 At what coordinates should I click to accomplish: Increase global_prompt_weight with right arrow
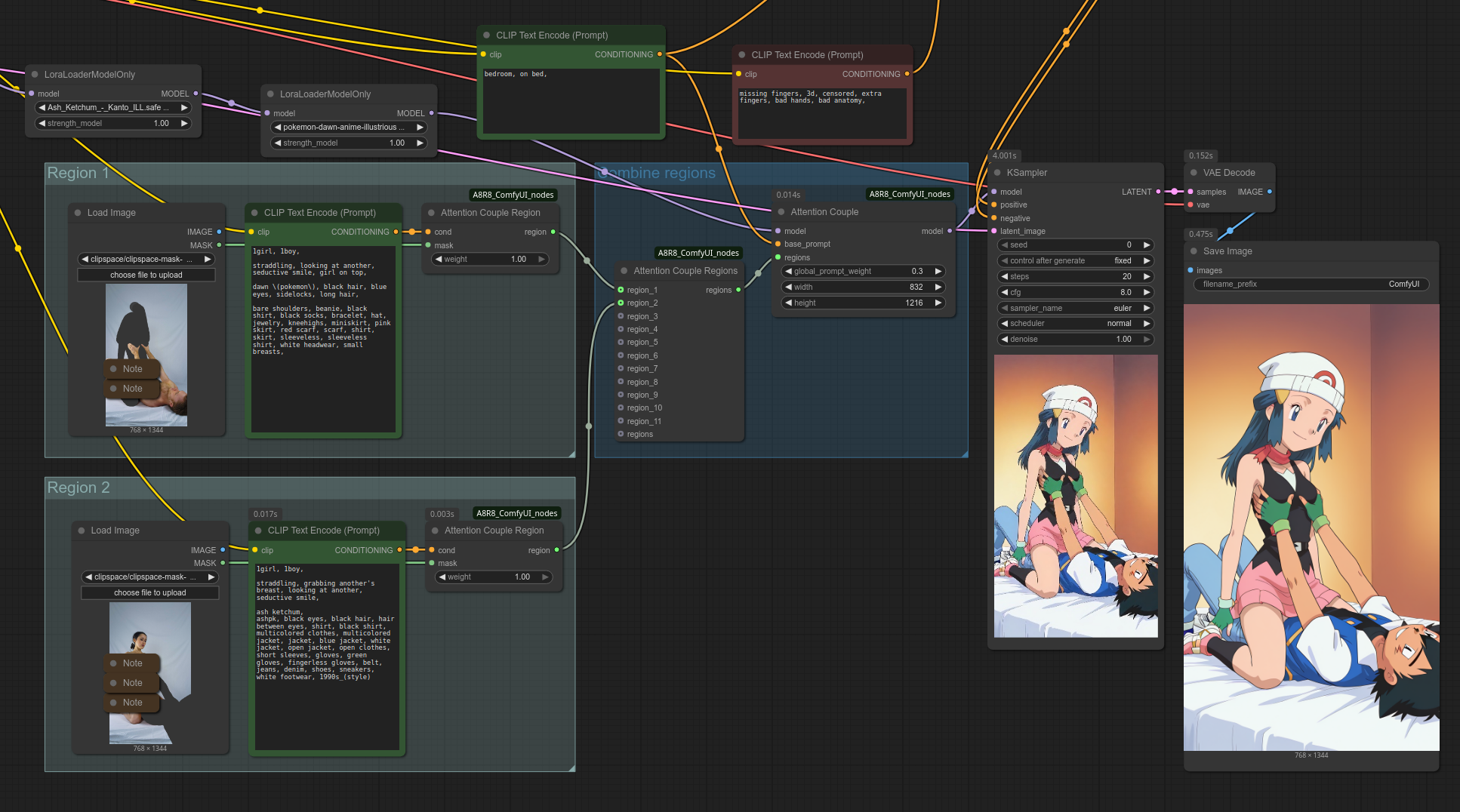pyautogui.click(x=938, y=271)
